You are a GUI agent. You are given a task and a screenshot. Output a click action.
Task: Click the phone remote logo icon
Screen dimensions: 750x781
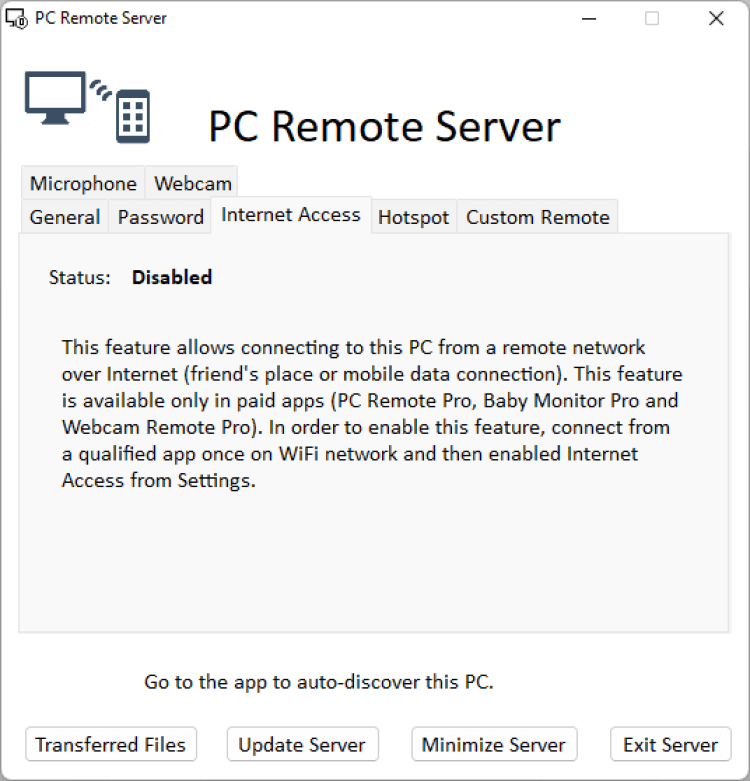pyautogui.click(x=133, y=114)
